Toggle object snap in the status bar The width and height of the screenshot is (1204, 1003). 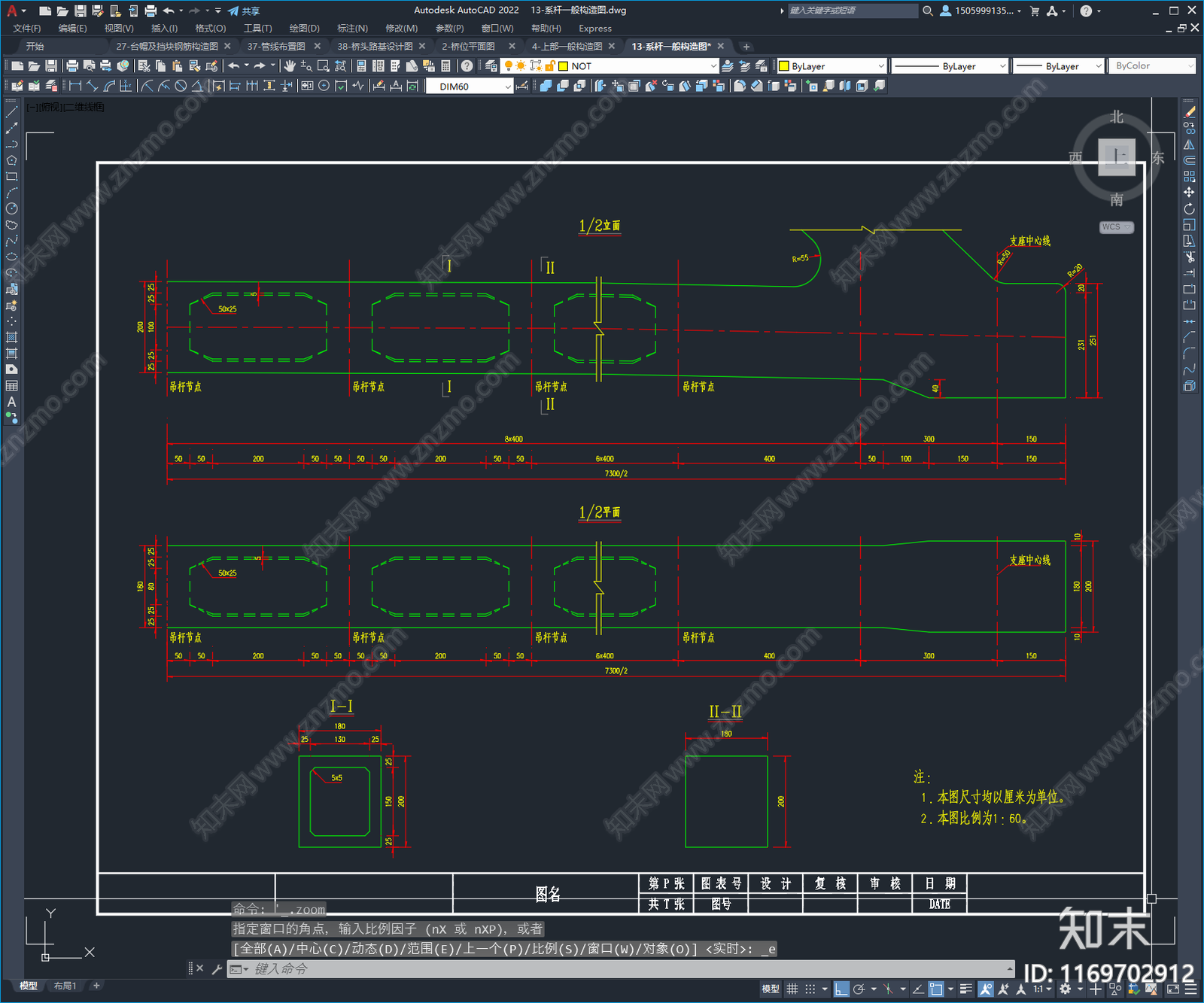[x=935, y=989]
